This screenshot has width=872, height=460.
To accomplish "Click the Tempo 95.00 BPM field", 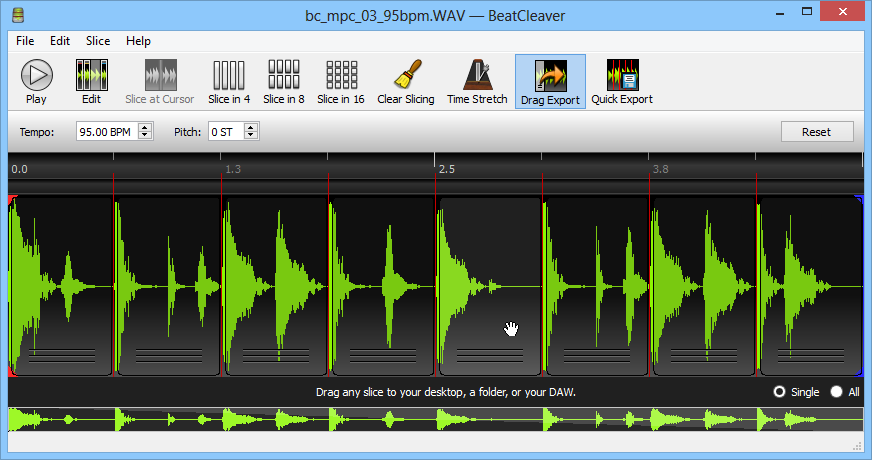I will 107,132.
